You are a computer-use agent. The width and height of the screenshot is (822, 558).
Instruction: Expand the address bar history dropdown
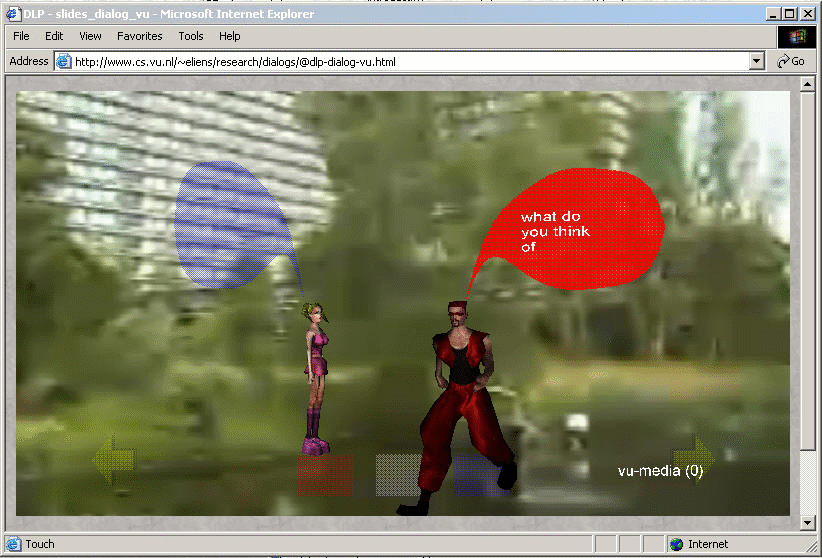coord(756,61)
